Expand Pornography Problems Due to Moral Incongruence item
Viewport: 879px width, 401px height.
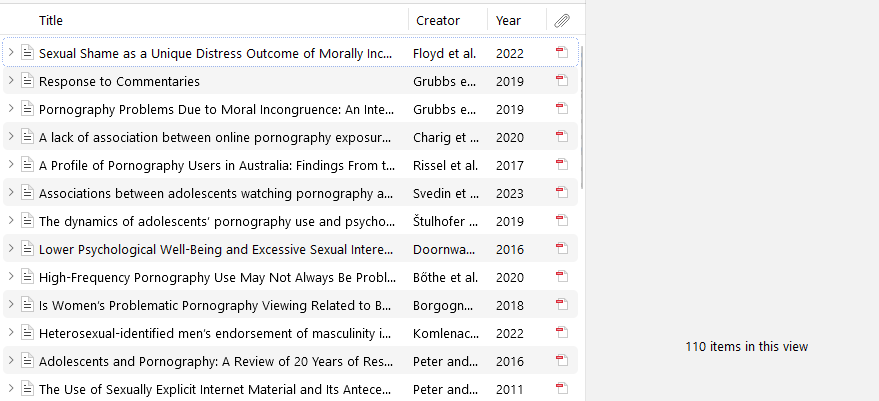(x=11, y=108)
